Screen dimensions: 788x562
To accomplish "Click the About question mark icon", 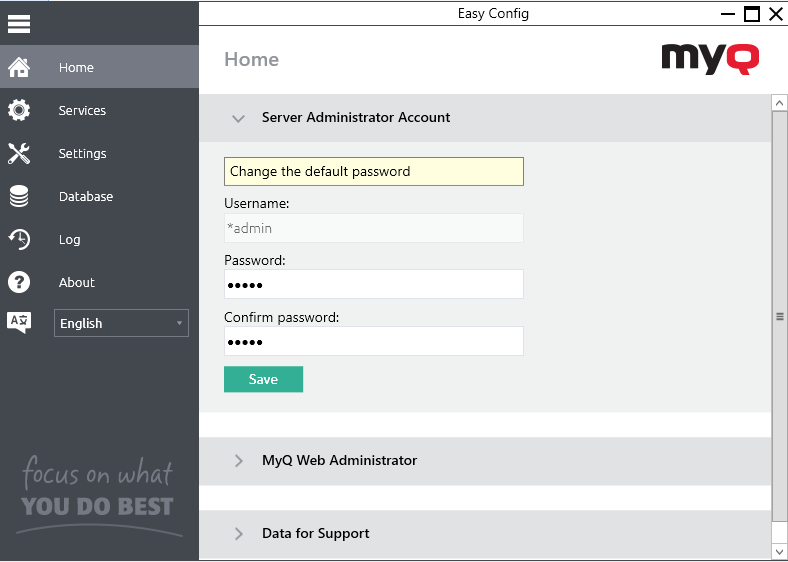I will point(19,283).
